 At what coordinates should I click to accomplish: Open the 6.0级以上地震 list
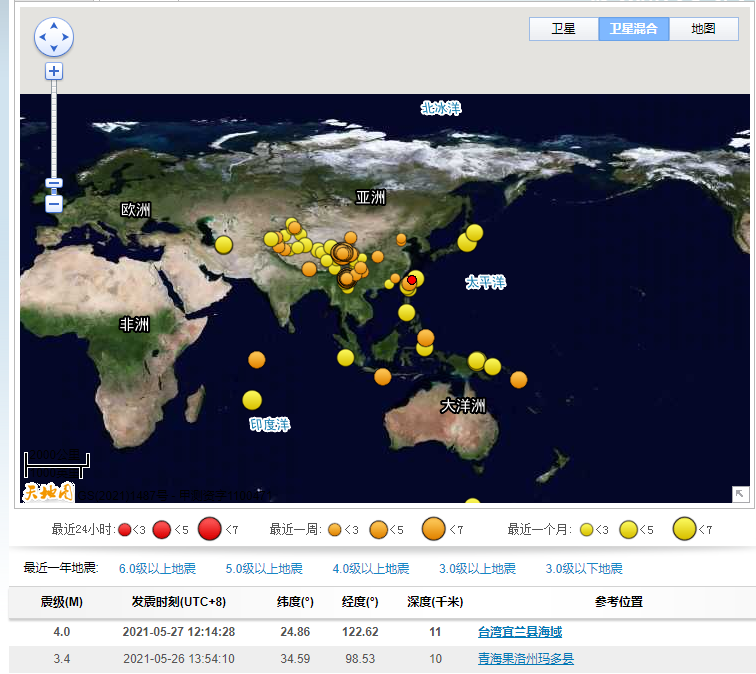tap(157, 569)
